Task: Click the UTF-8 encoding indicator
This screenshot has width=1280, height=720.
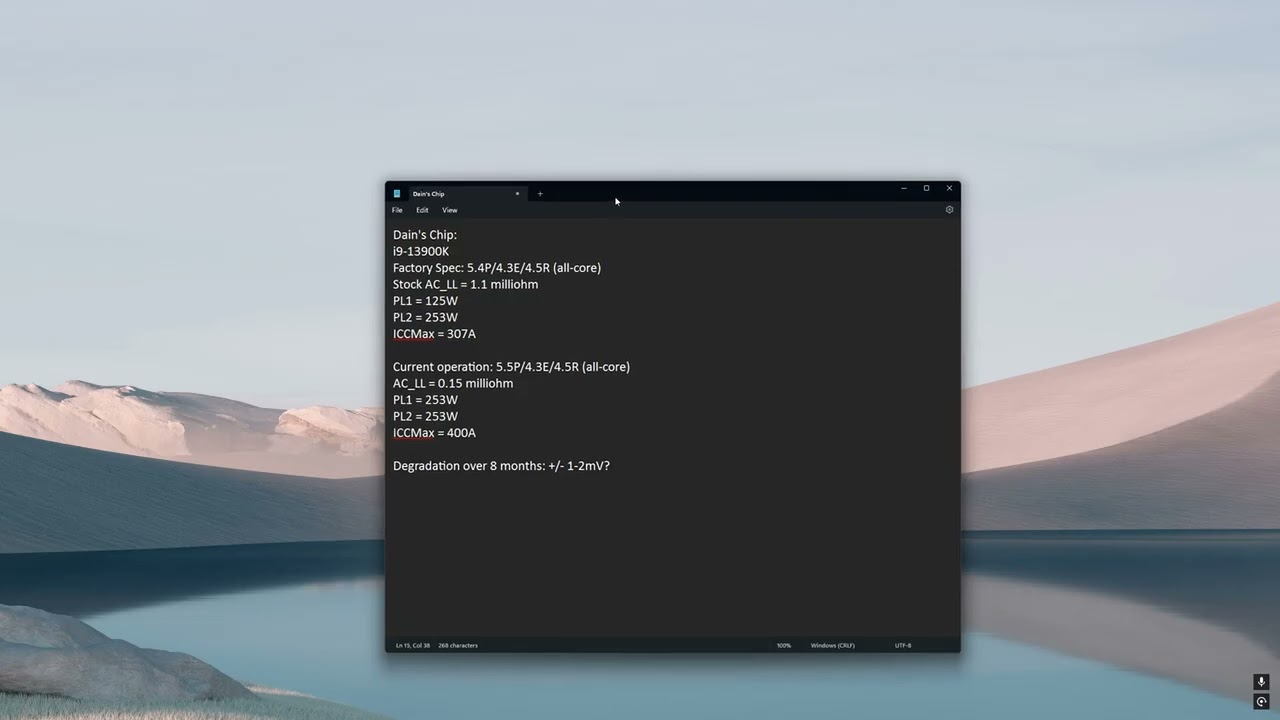Action: (x=903, y=645)
